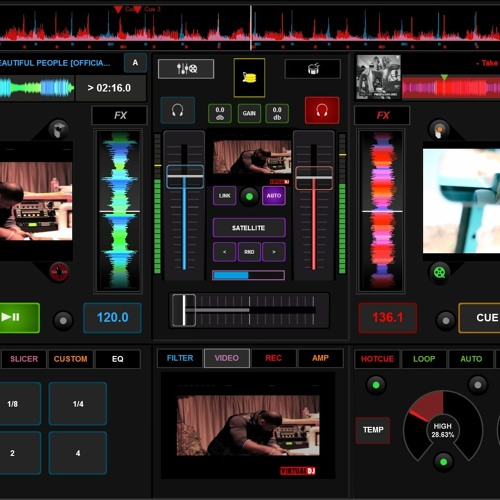Viewport: 500px width, 500px height.
Task: Switch to the FILTER tab
Action: pos(180,358)
